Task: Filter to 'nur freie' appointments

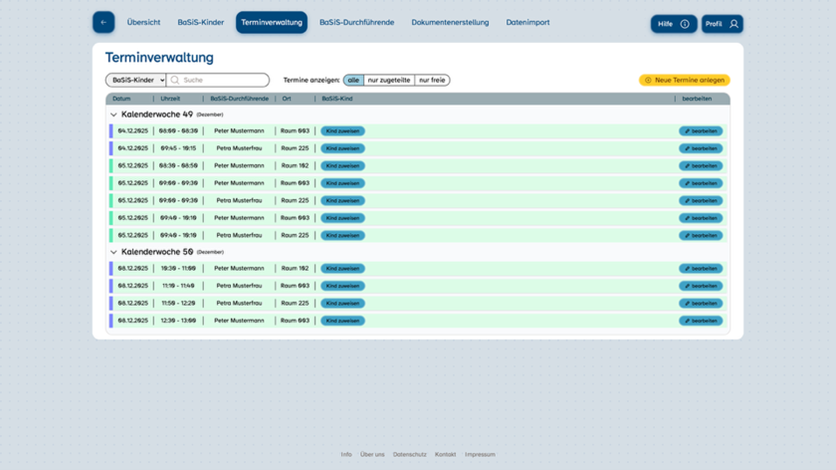Action: point(432,80)
